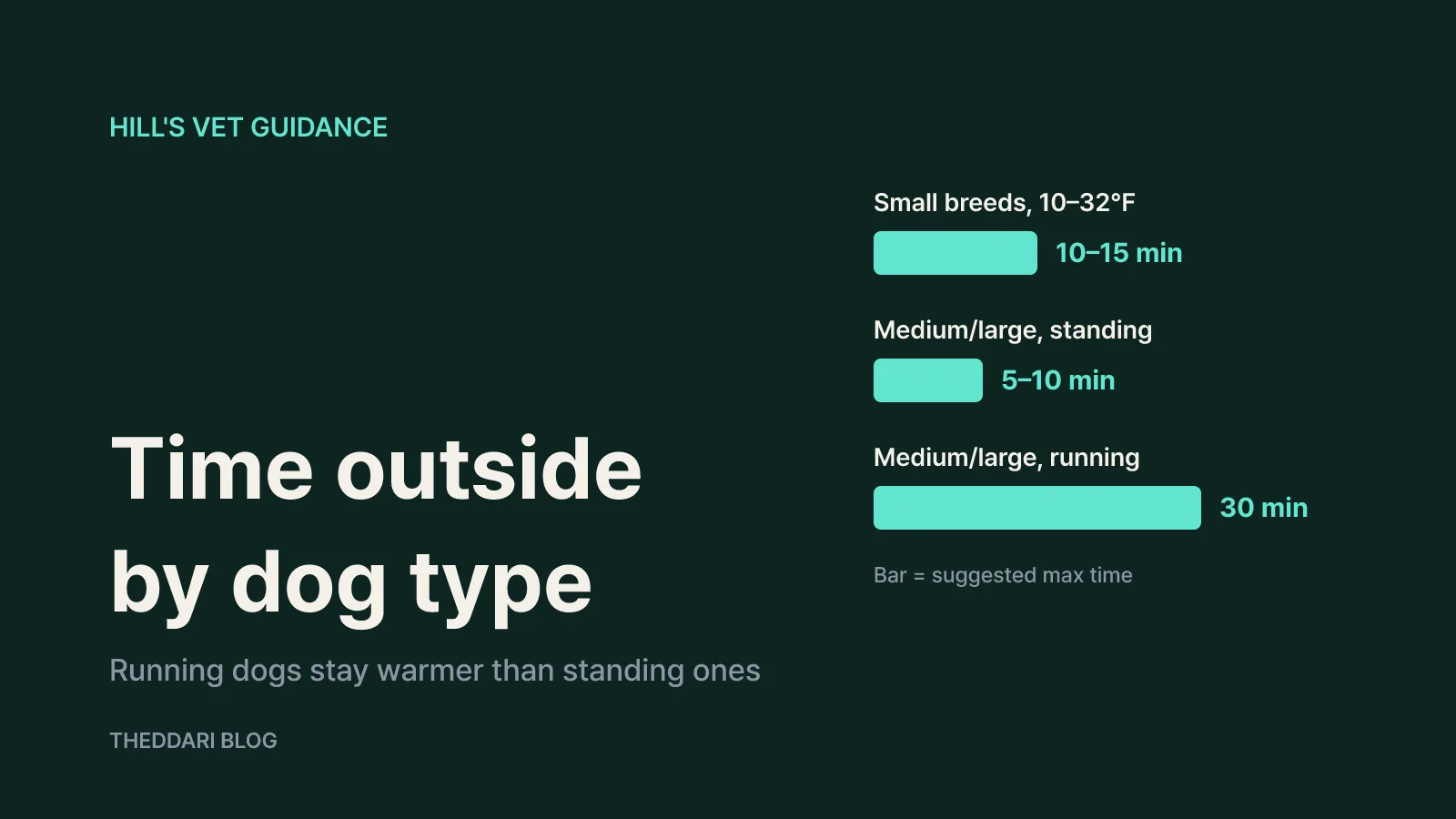
Task: Click the Bar = suggested max time note
Action: click(x=1003, y=575)
